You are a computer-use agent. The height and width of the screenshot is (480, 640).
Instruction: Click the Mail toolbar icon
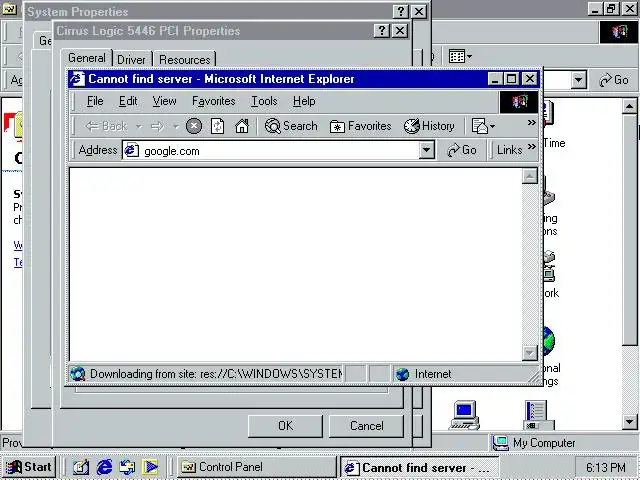[479, 126]
